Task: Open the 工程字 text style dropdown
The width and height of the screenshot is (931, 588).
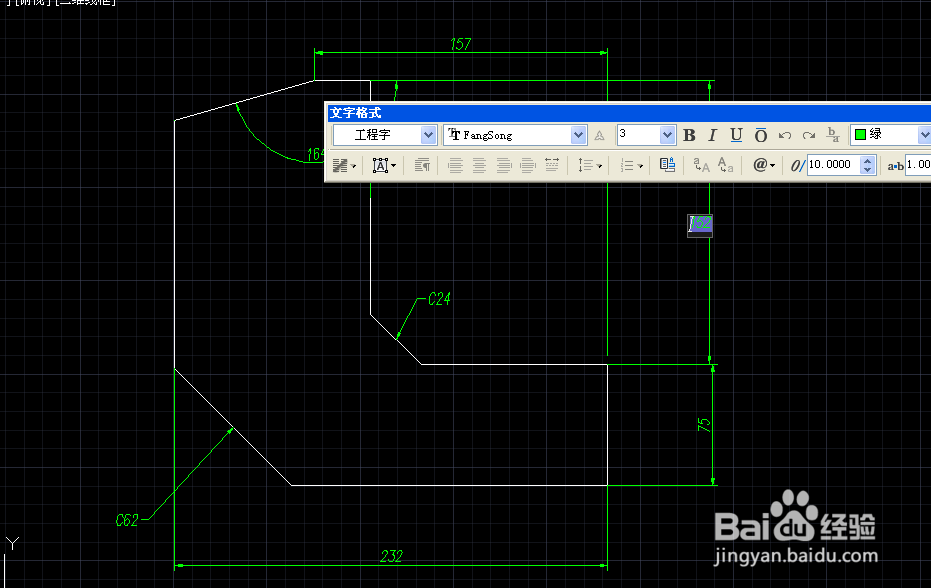Action: pos(428,135)
